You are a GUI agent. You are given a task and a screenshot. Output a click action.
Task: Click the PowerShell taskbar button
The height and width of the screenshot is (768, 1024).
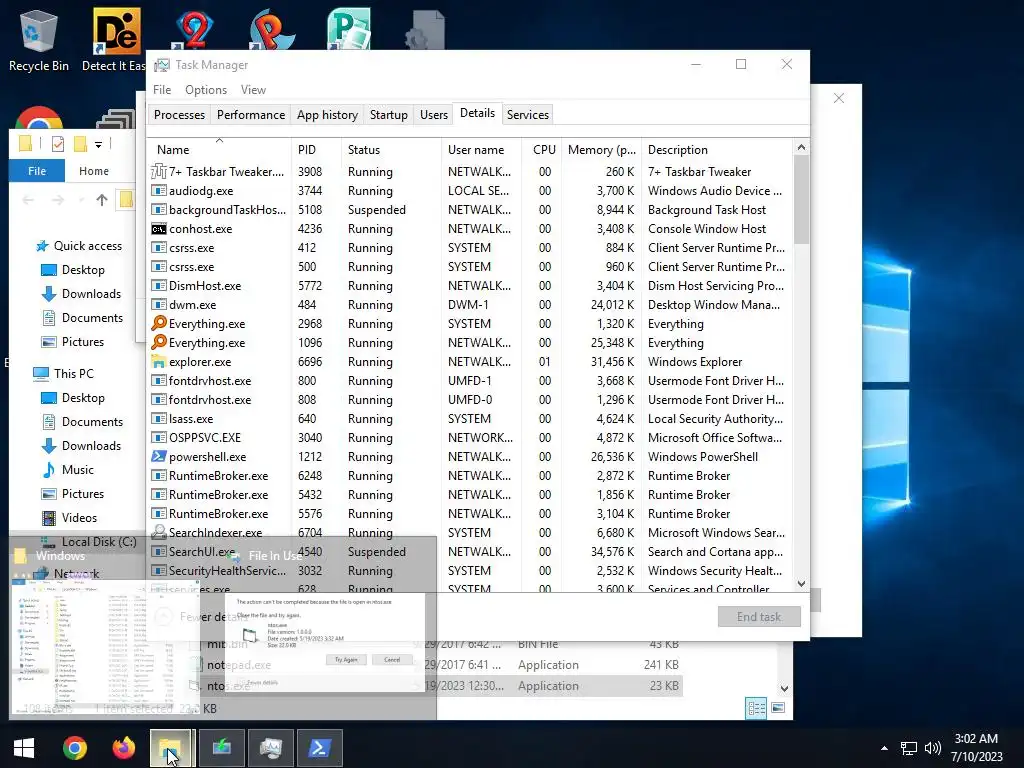tap(320, 748)
